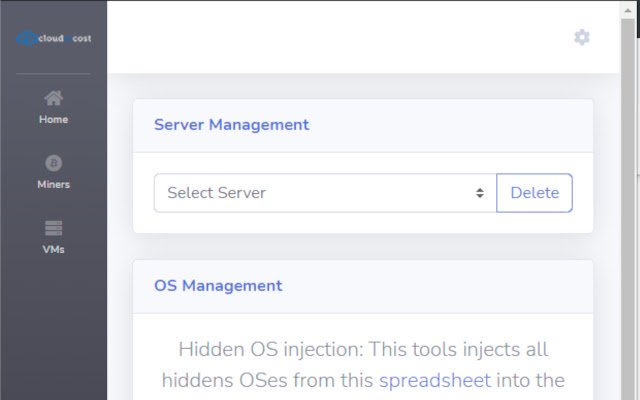The height and width of the screenshot is (400, 640).
Task: Click the OS Management heading
Action: [218, 286]
